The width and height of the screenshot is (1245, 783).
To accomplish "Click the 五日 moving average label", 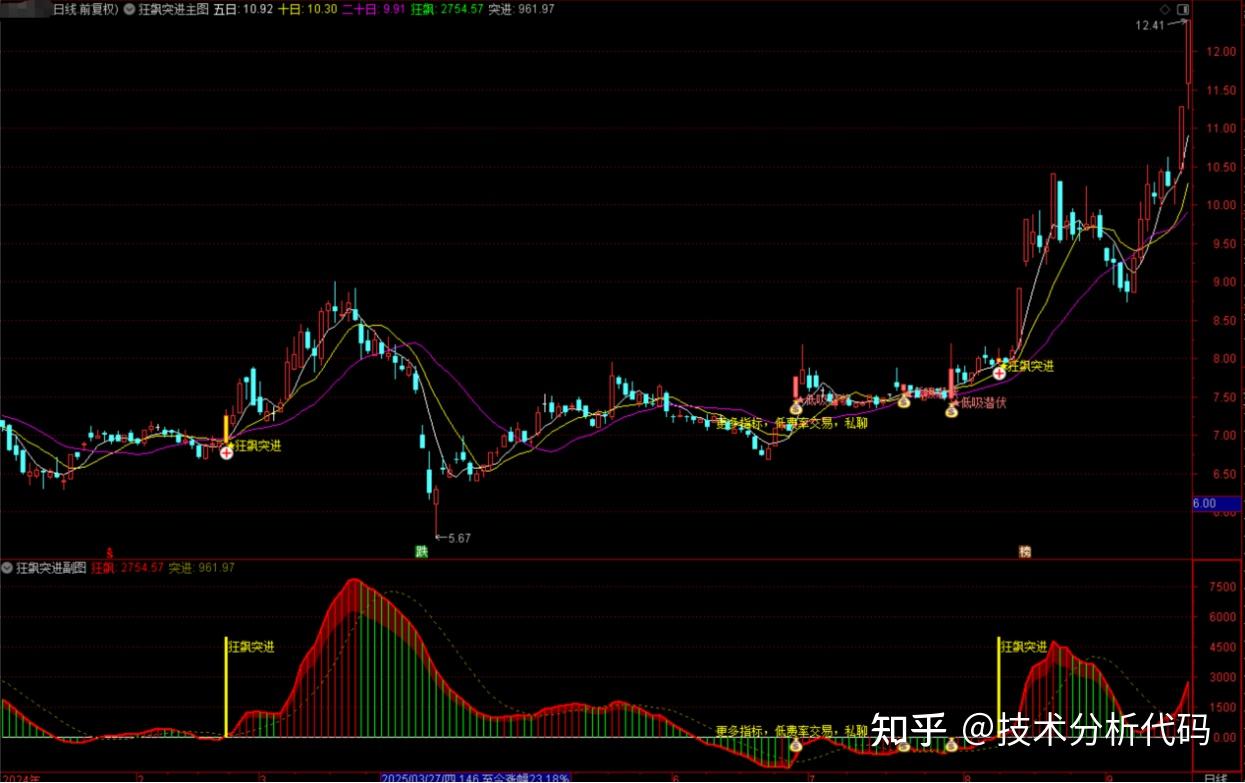I will coord(245,8).
